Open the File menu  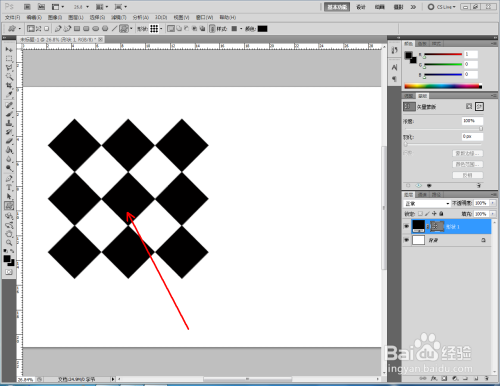[12, 17]
